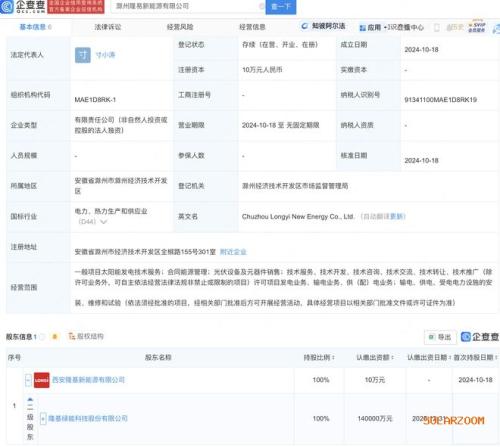The image size is (500, 447).
Task: Open the 知彼阿尔法 tab
Action: click(x=323, y=26)
